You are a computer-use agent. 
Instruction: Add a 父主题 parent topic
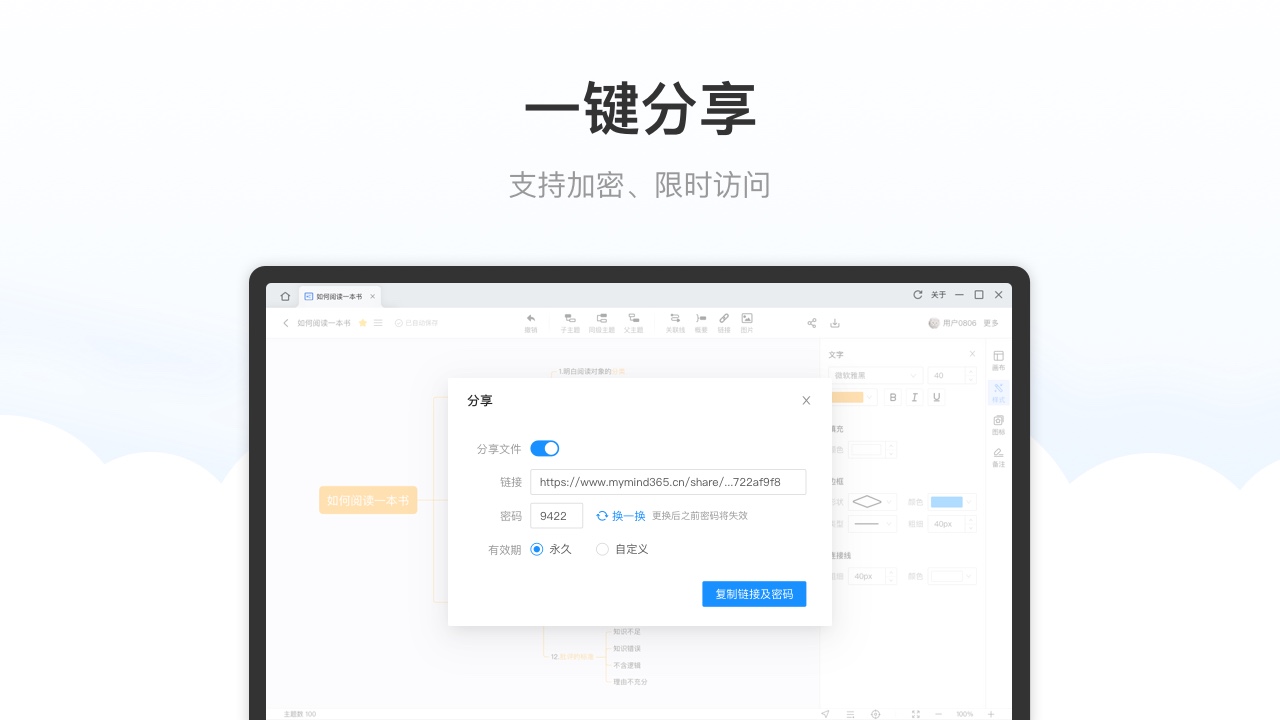click(634, 323)
